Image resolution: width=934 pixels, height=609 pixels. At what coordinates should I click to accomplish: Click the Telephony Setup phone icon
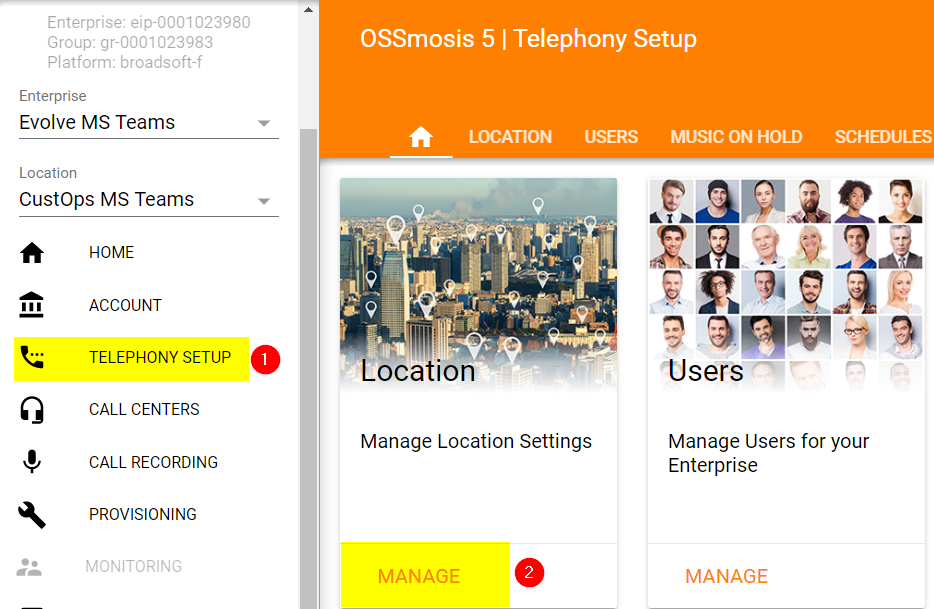pos(32,358)
